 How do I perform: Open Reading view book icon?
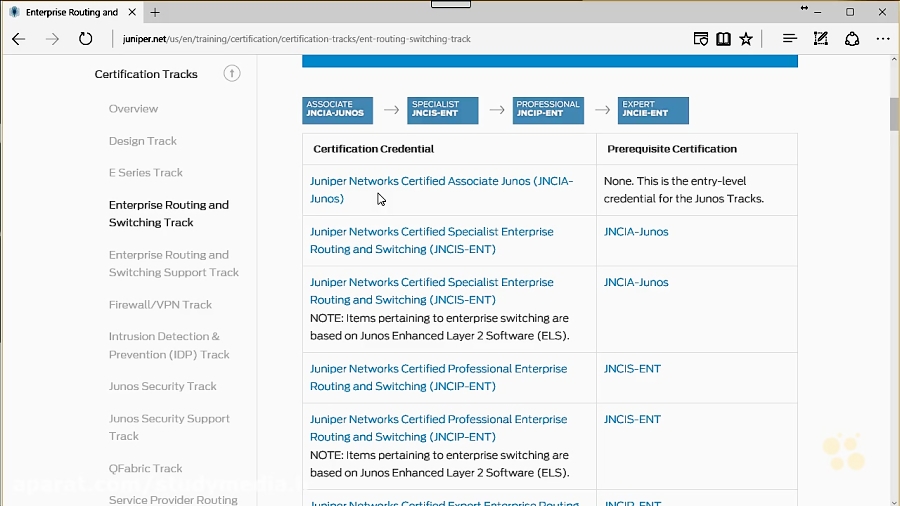[723, 39]
